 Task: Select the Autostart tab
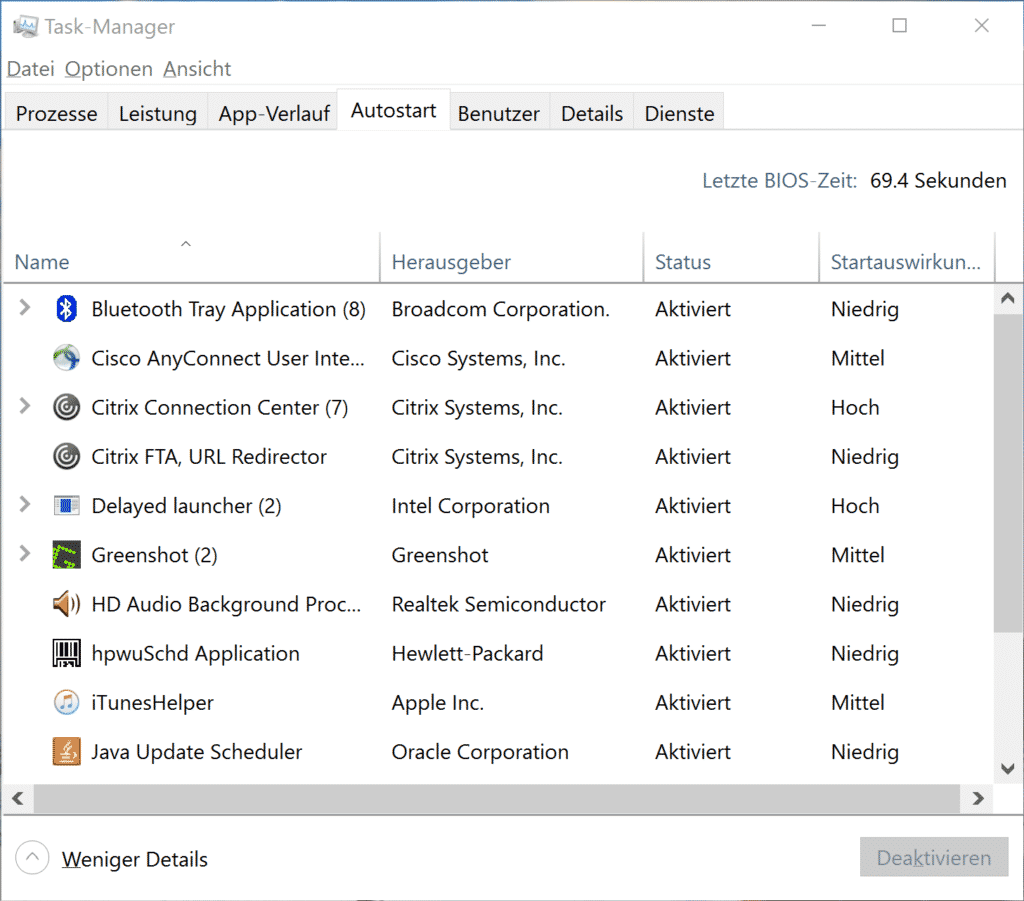click(393, 110)
